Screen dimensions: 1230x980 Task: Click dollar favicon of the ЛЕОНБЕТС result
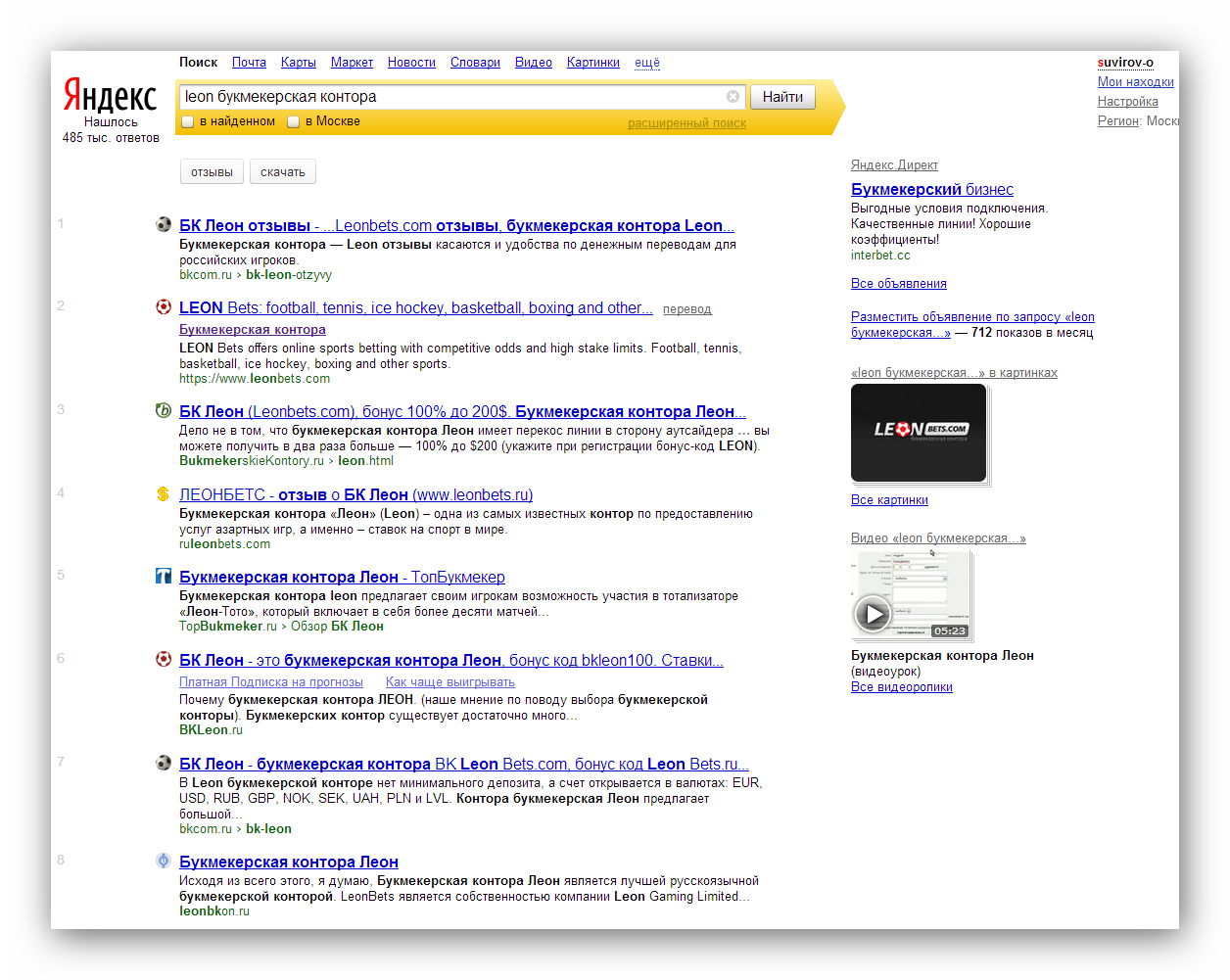click(x=164, y=493)
